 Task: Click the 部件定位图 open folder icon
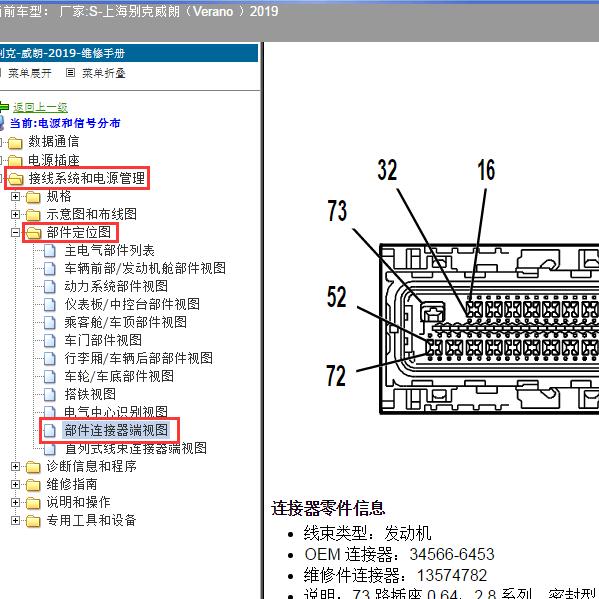tap(33, 233)
